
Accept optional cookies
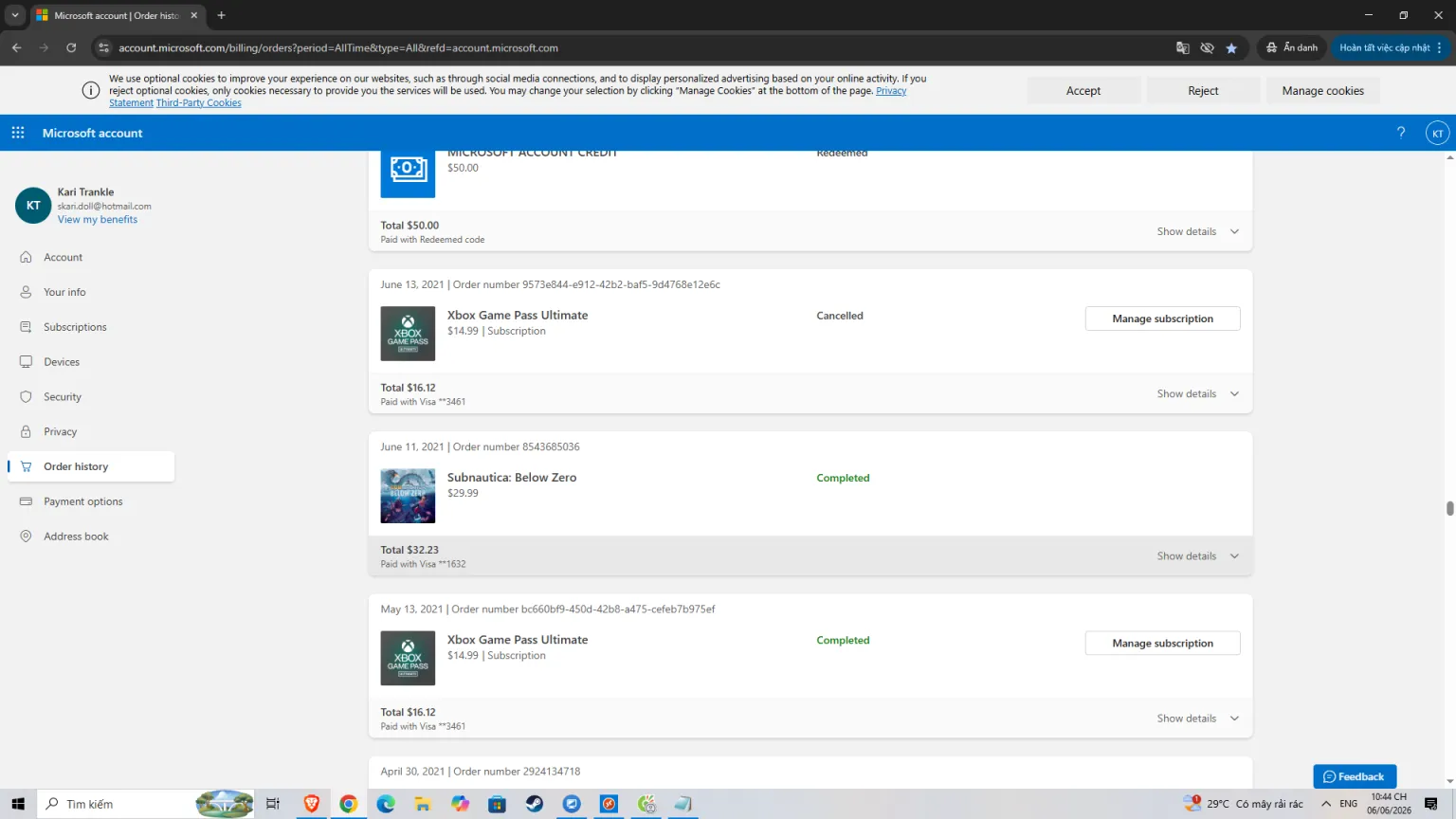click(1083, 91)
